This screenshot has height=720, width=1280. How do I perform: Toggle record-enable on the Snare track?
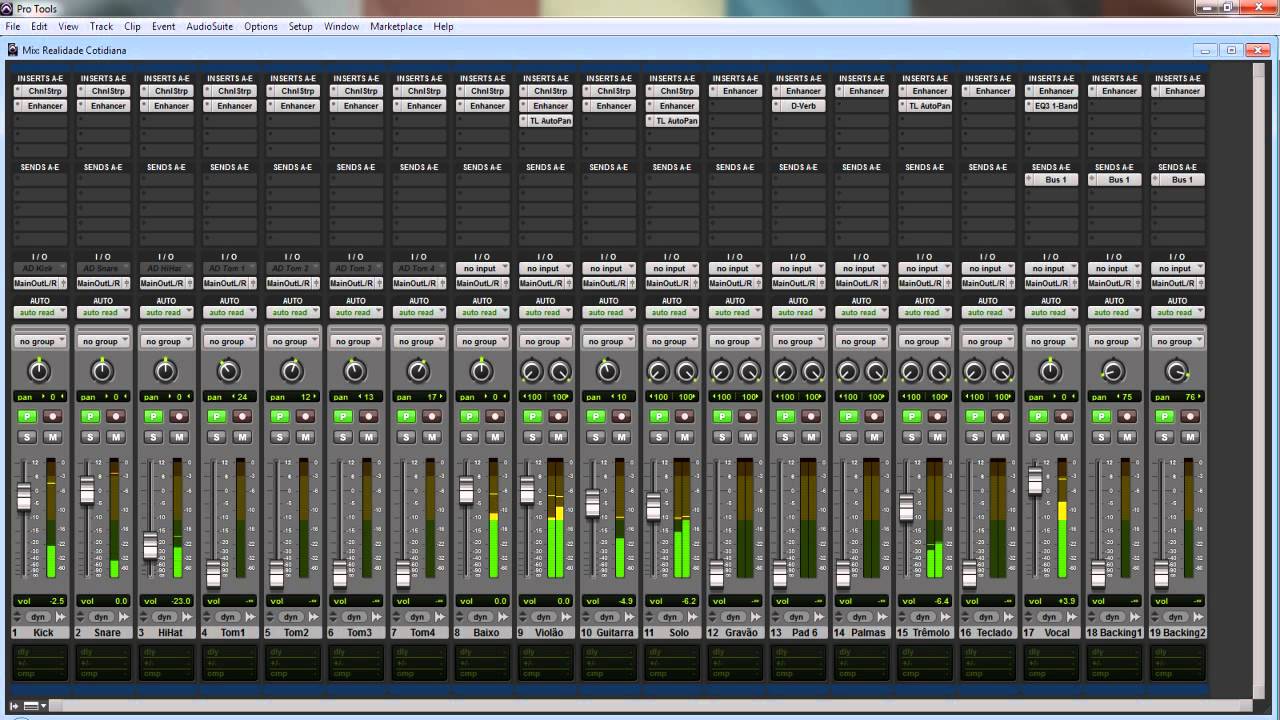pos(116,416)
